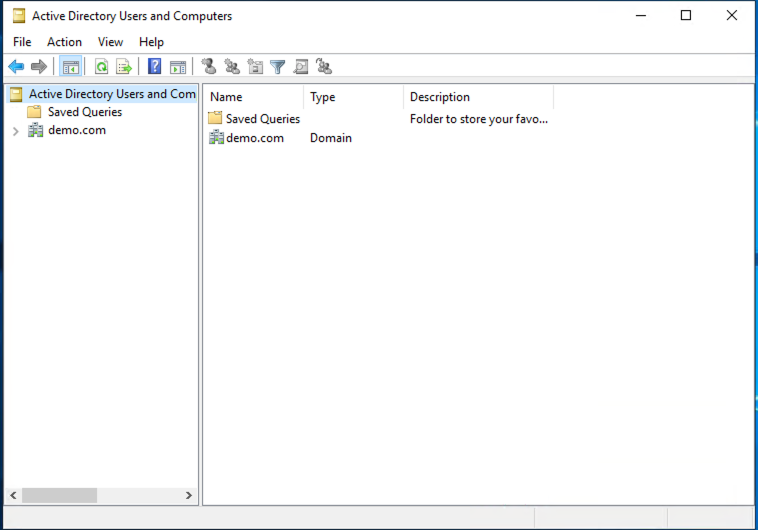Click the Export List toolbar icon
758x530 pixels.
[x=124, y=67]
